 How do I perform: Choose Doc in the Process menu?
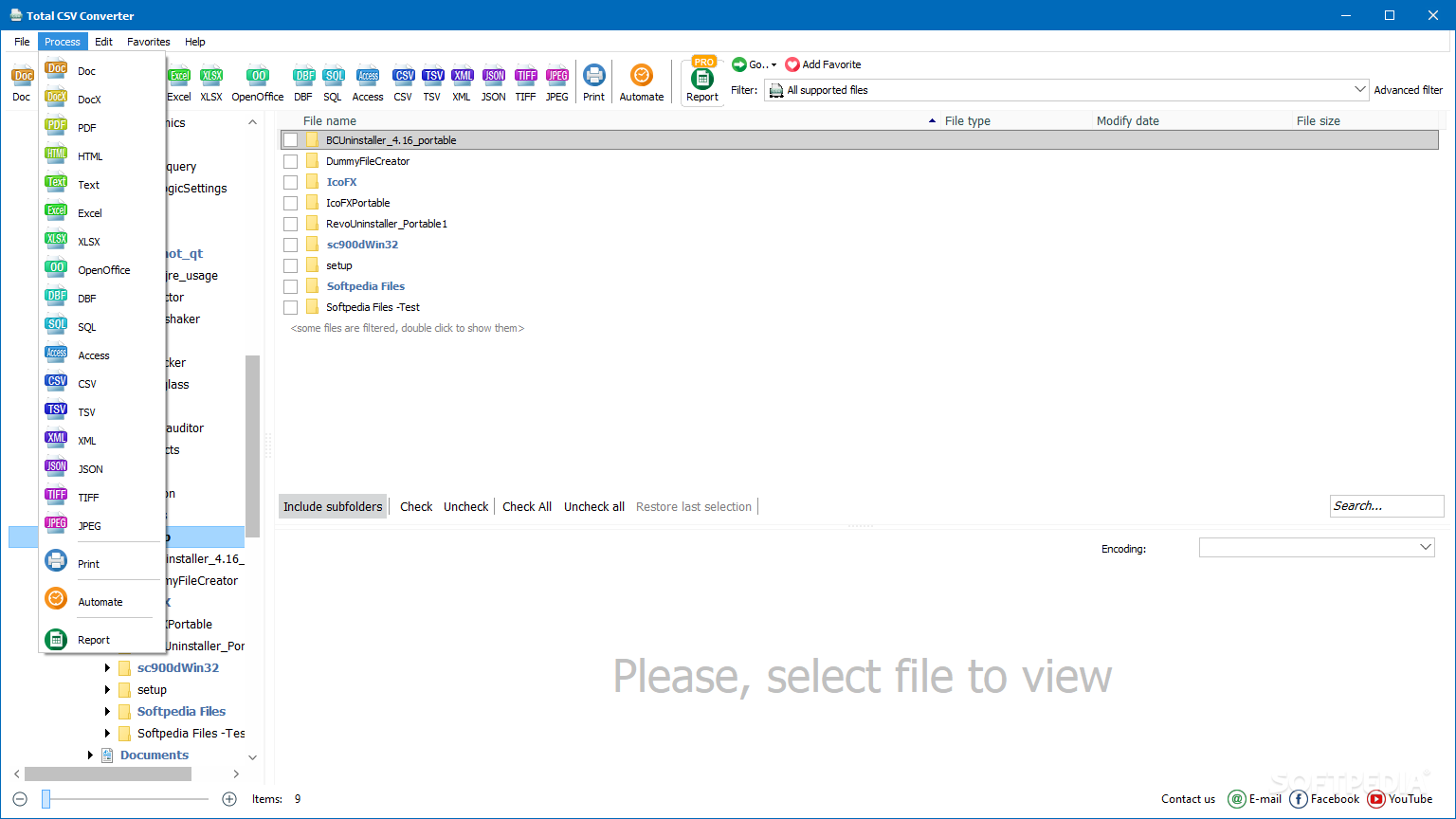coord(102,71)
